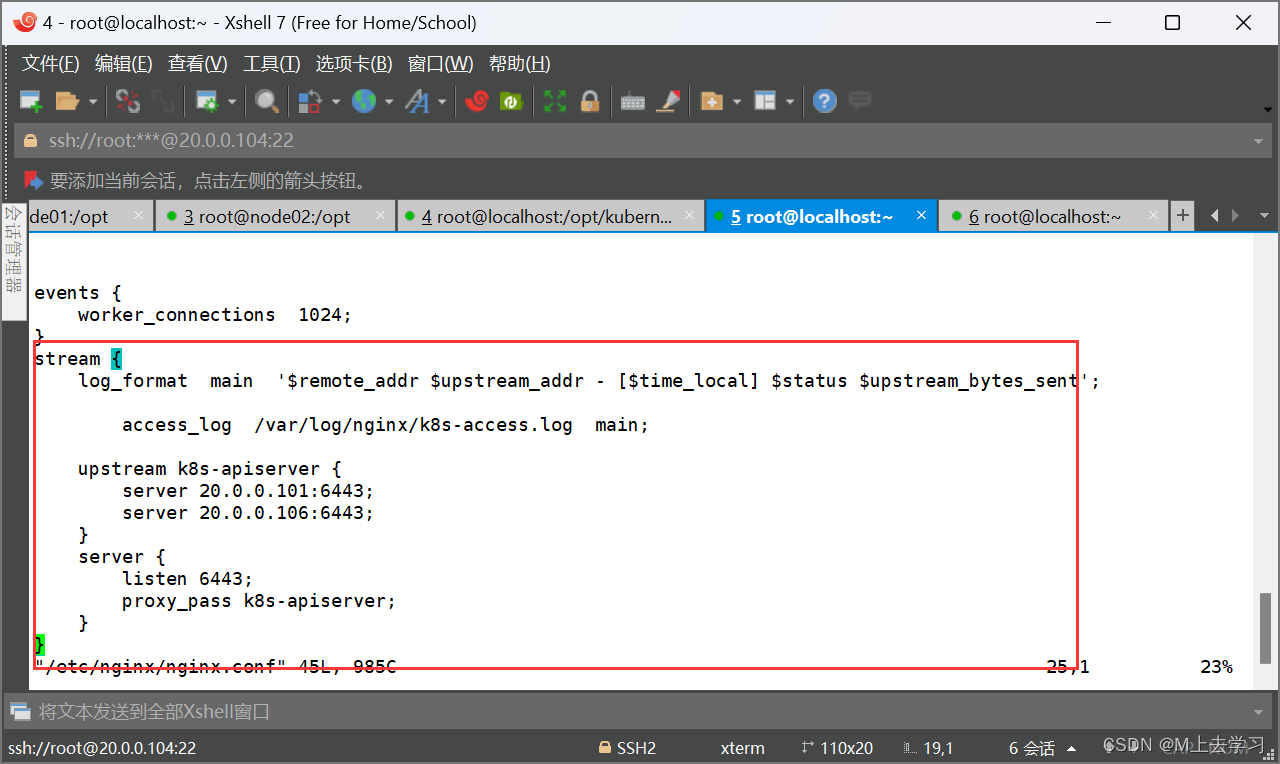1280x764 pixels.
Task: Close tab 6 root@localhost:~
Action: (1153, 215)
